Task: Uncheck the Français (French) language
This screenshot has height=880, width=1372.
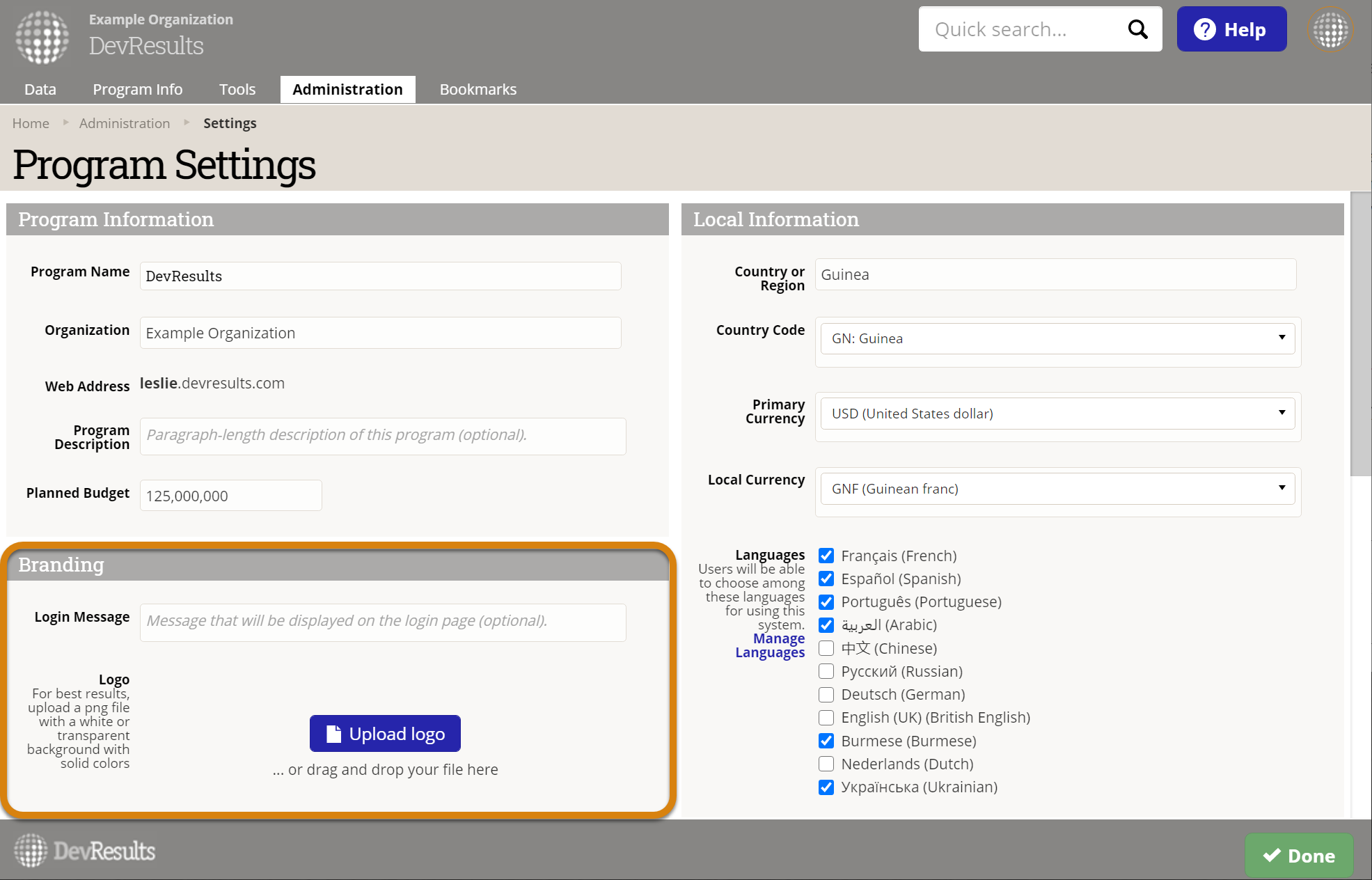Action: pos(826,556)
